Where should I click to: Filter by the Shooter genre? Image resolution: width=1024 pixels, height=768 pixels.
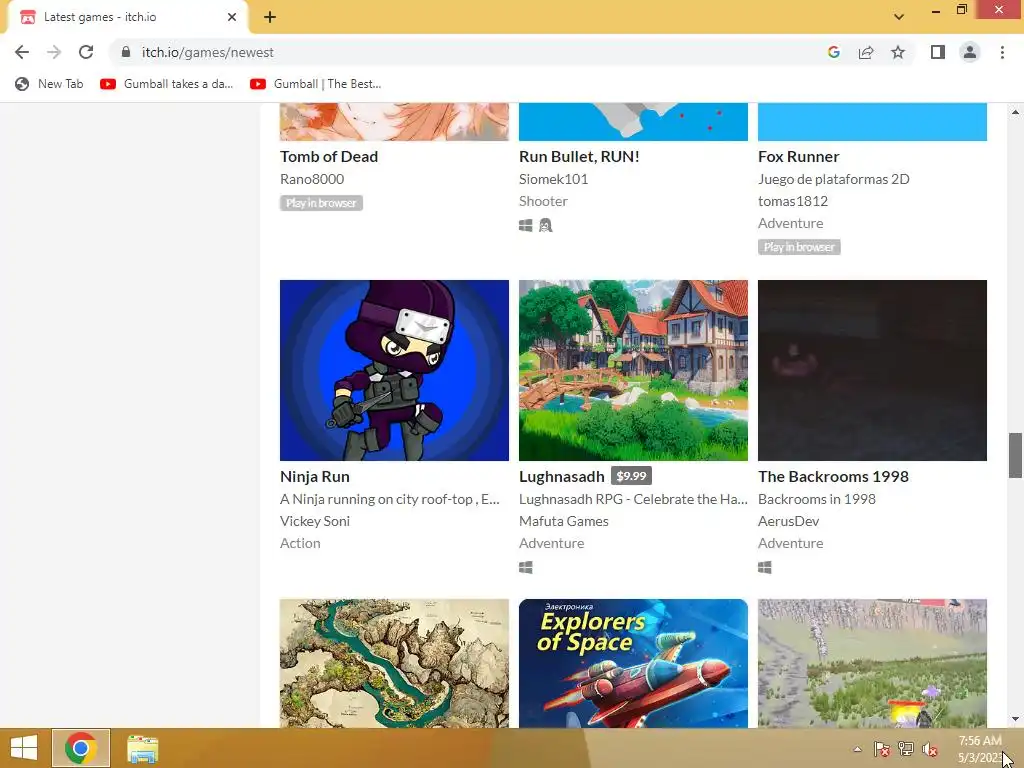[x=543, y=201]
